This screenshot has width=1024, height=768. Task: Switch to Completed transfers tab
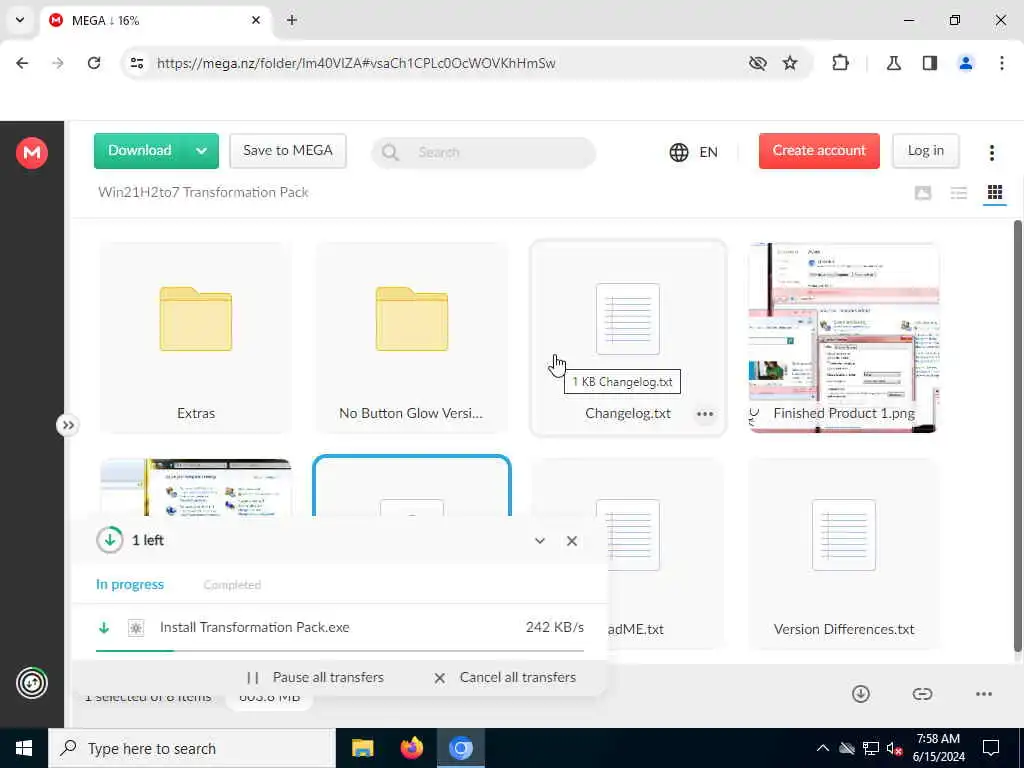coord(232,584)
